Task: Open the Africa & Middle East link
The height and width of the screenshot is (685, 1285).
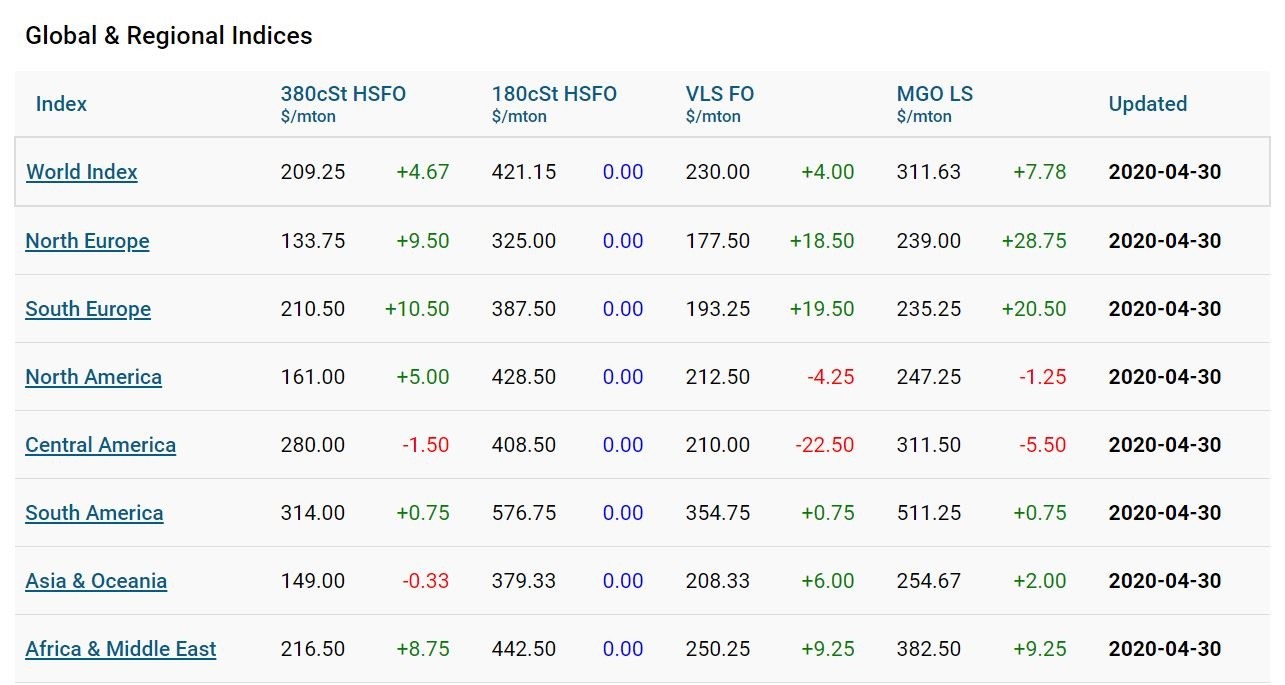Action: tap(120, 649)
